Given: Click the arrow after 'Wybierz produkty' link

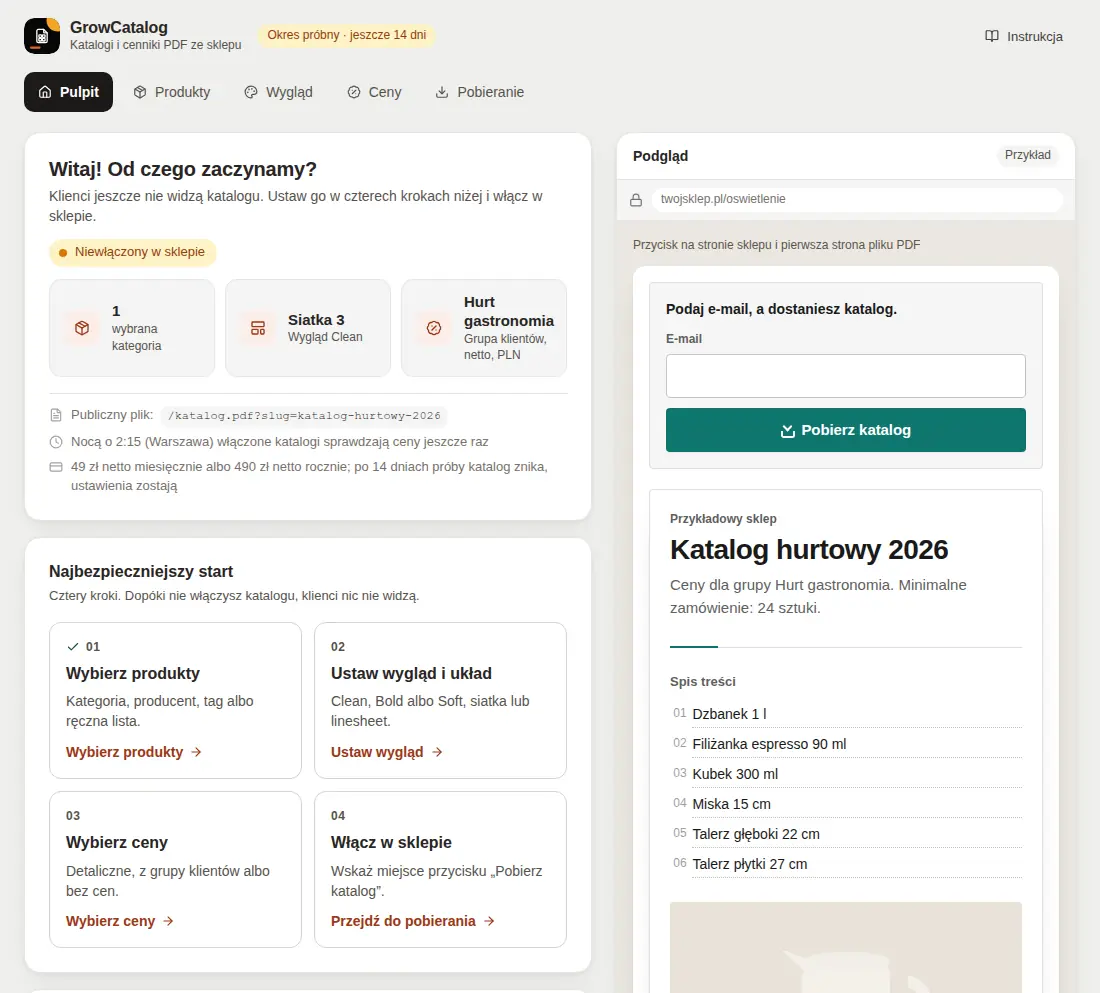Looking at the screenshot, I should pyautogui.click(x=196, y=752).
